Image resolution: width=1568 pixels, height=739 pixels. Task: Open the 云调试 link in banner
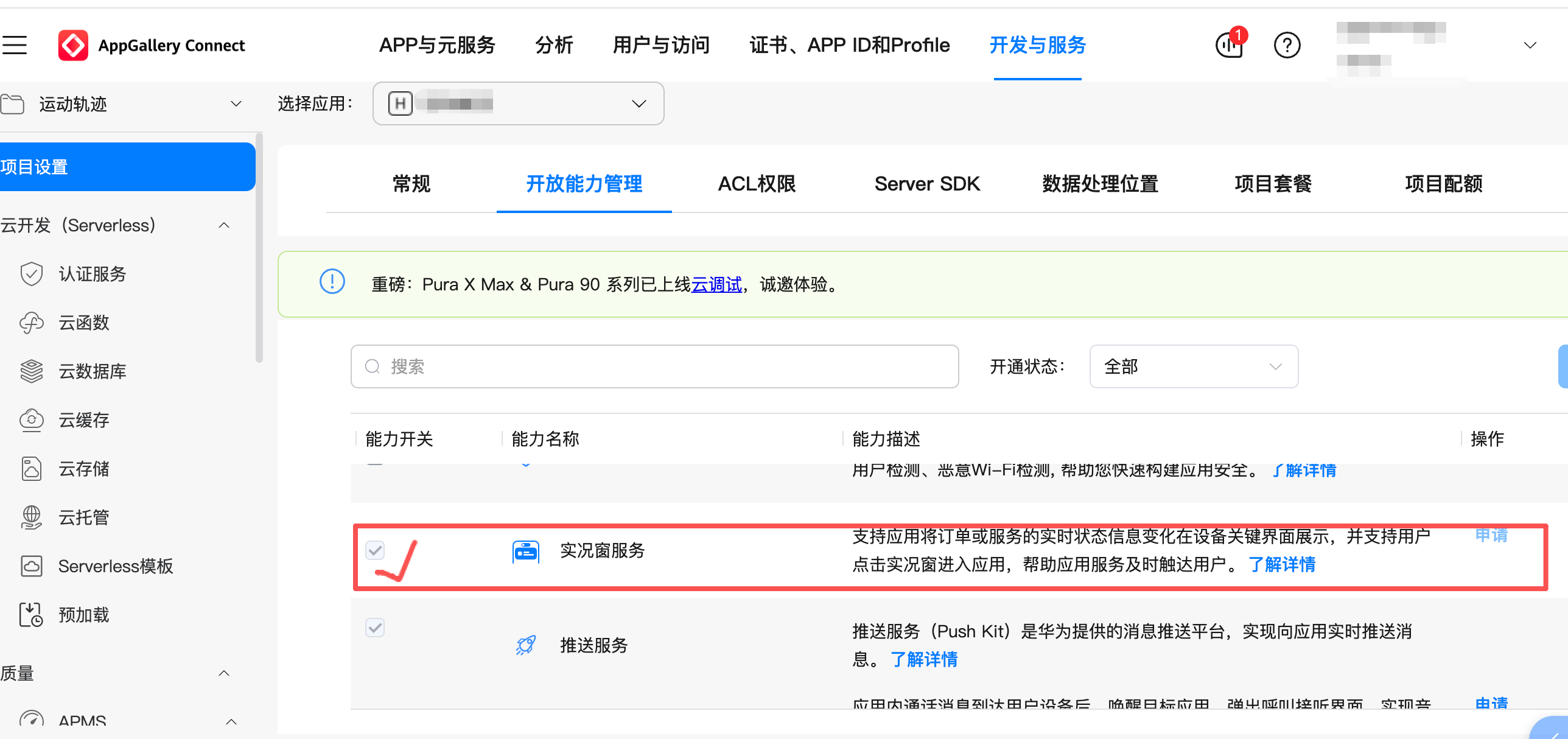click(x=716, y=284)
